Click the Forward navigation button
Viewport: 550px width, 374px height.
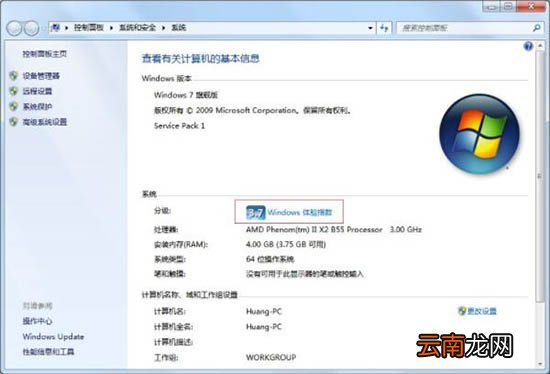click(x=31, y=28)
